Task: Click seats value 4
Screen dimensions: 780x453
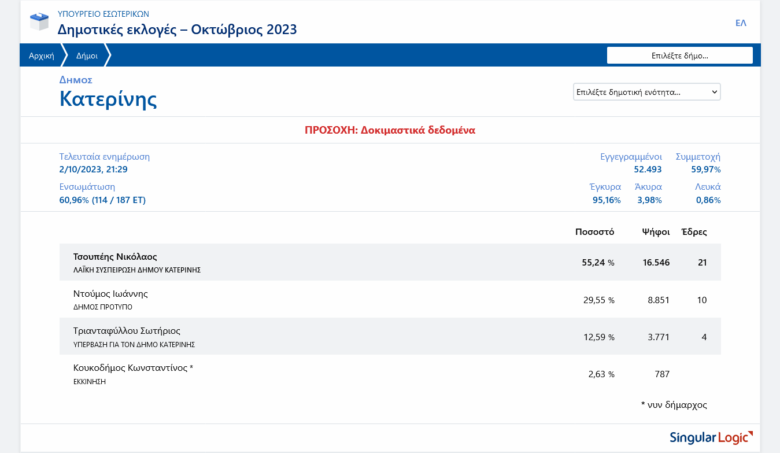Action: click(x=704, y=337)
